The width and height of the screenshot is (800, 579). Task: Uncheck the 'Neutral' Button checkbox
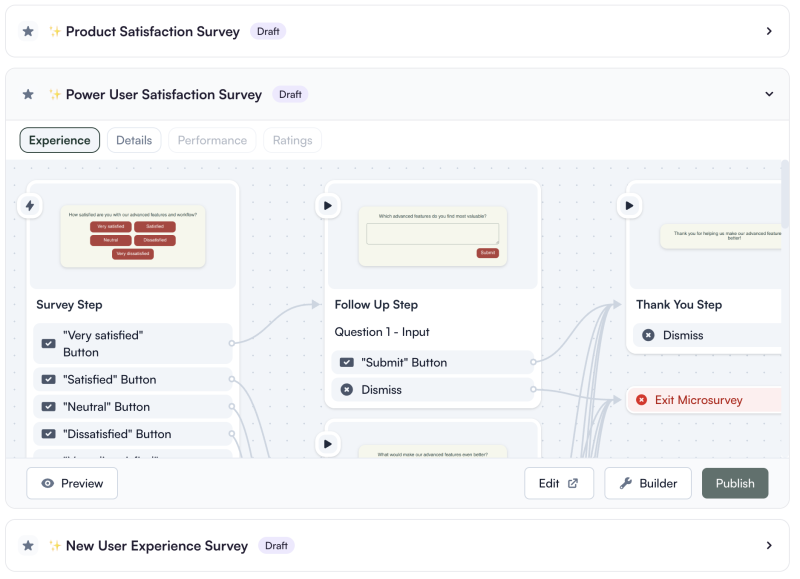click(47, 406)
